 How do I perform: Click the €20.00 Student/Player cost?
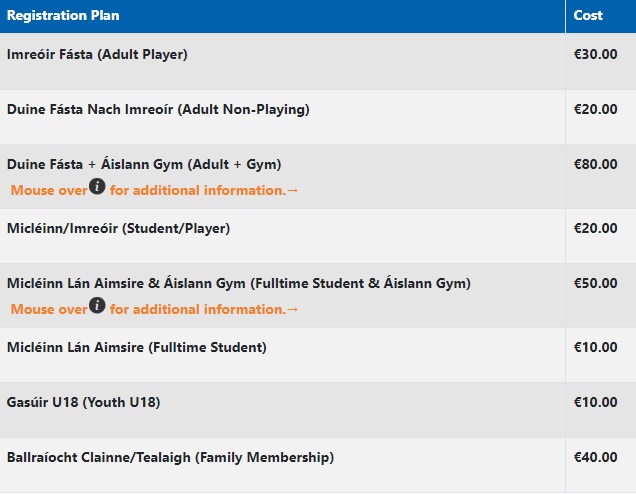[595, 228]
